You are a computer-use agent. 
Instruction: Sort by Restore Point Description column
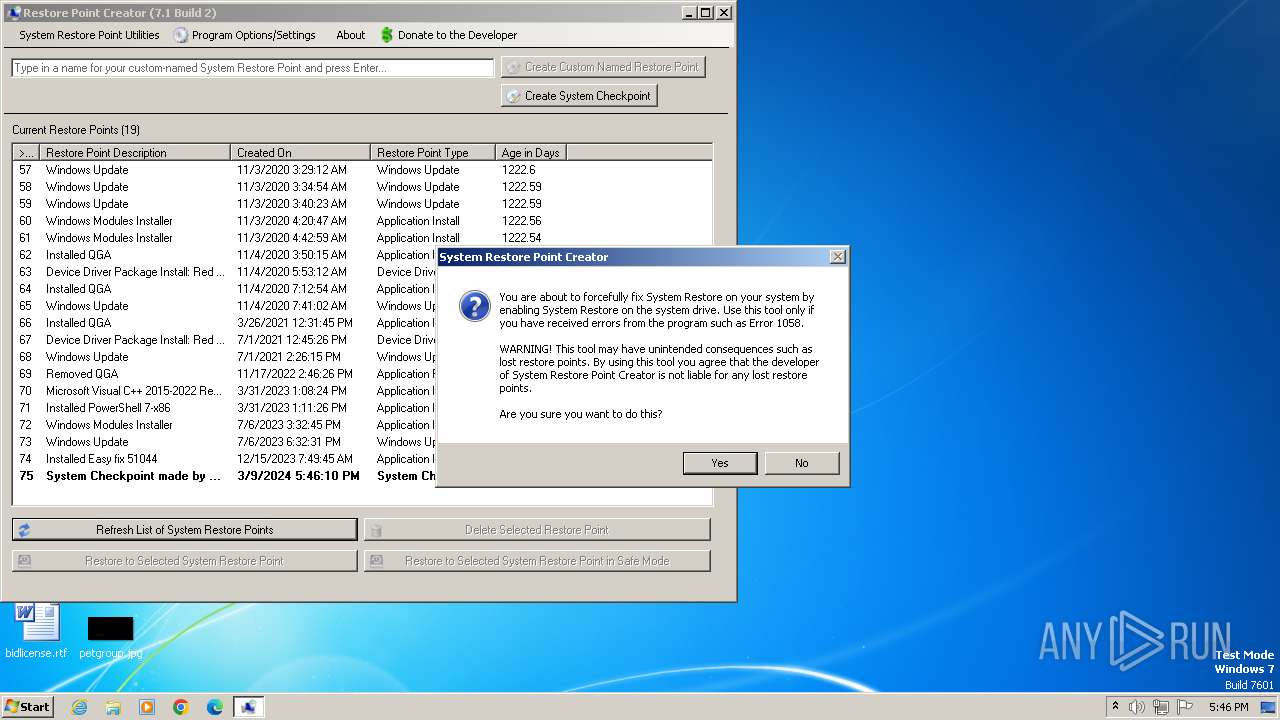coord(135,153)
